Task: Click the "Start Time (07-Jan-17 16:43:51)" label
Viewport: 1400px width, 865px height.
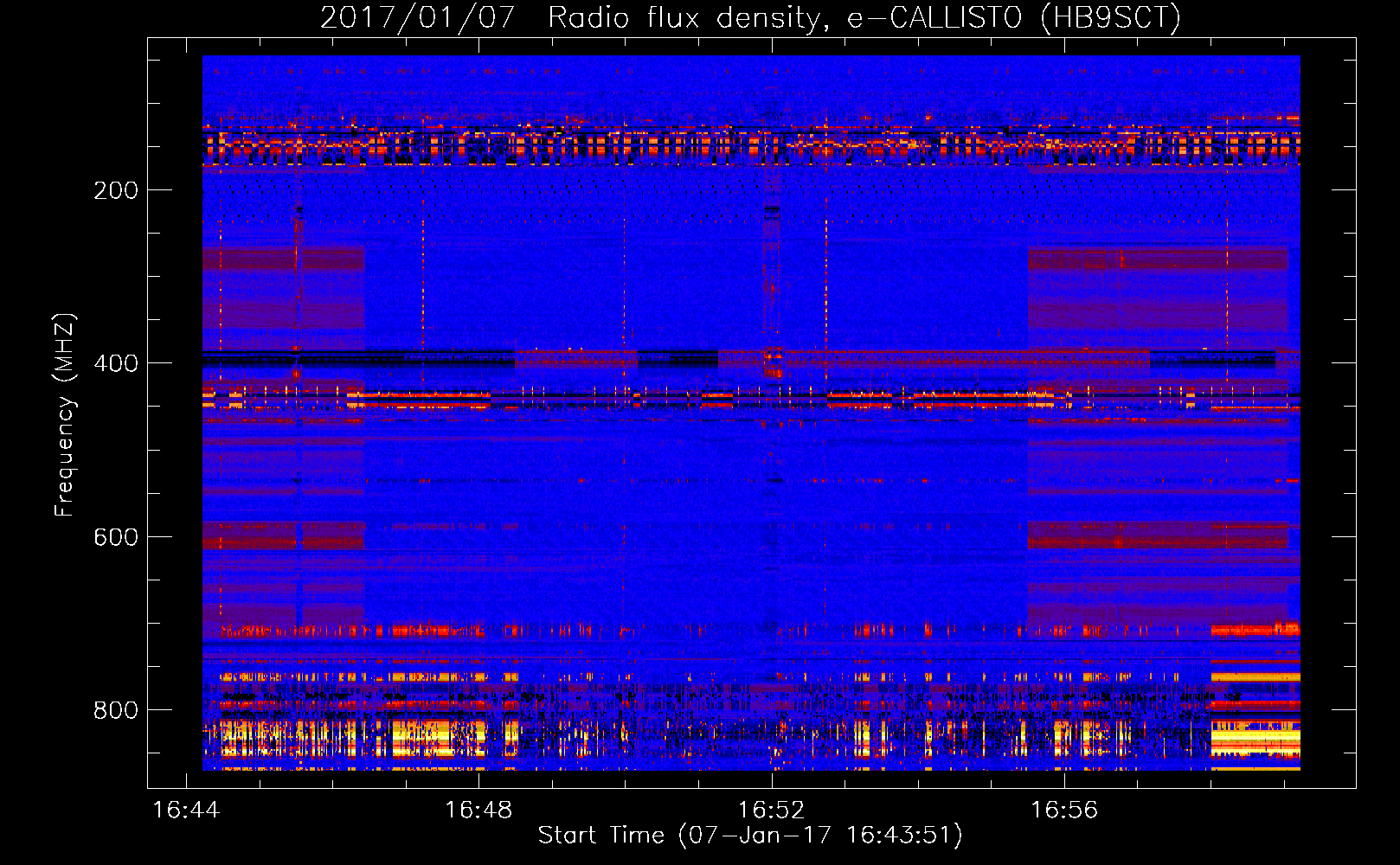Action: point(750,836)
